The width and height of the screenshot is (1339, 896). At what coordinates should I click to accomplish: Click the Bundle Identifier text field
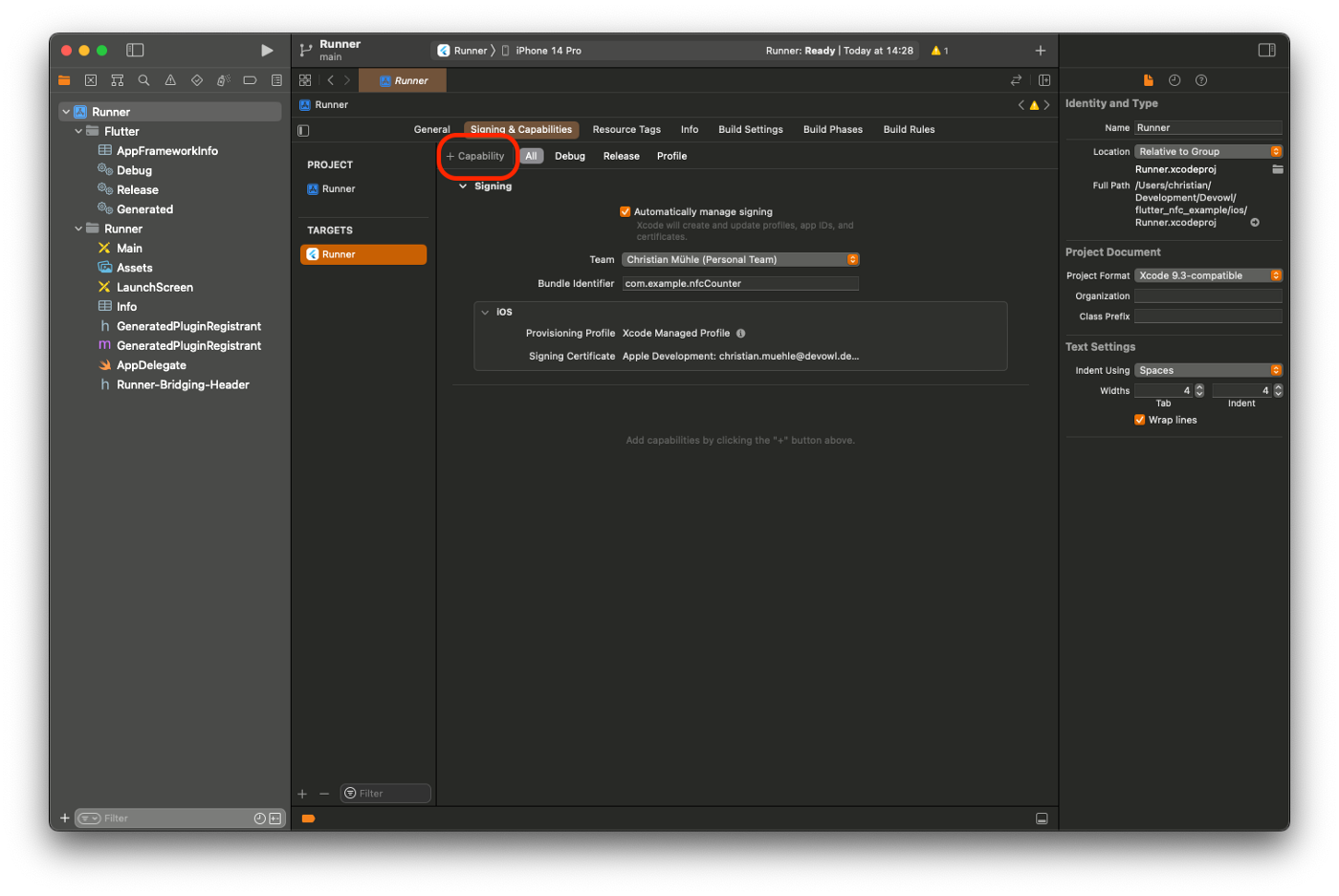[x=739, y=283]
